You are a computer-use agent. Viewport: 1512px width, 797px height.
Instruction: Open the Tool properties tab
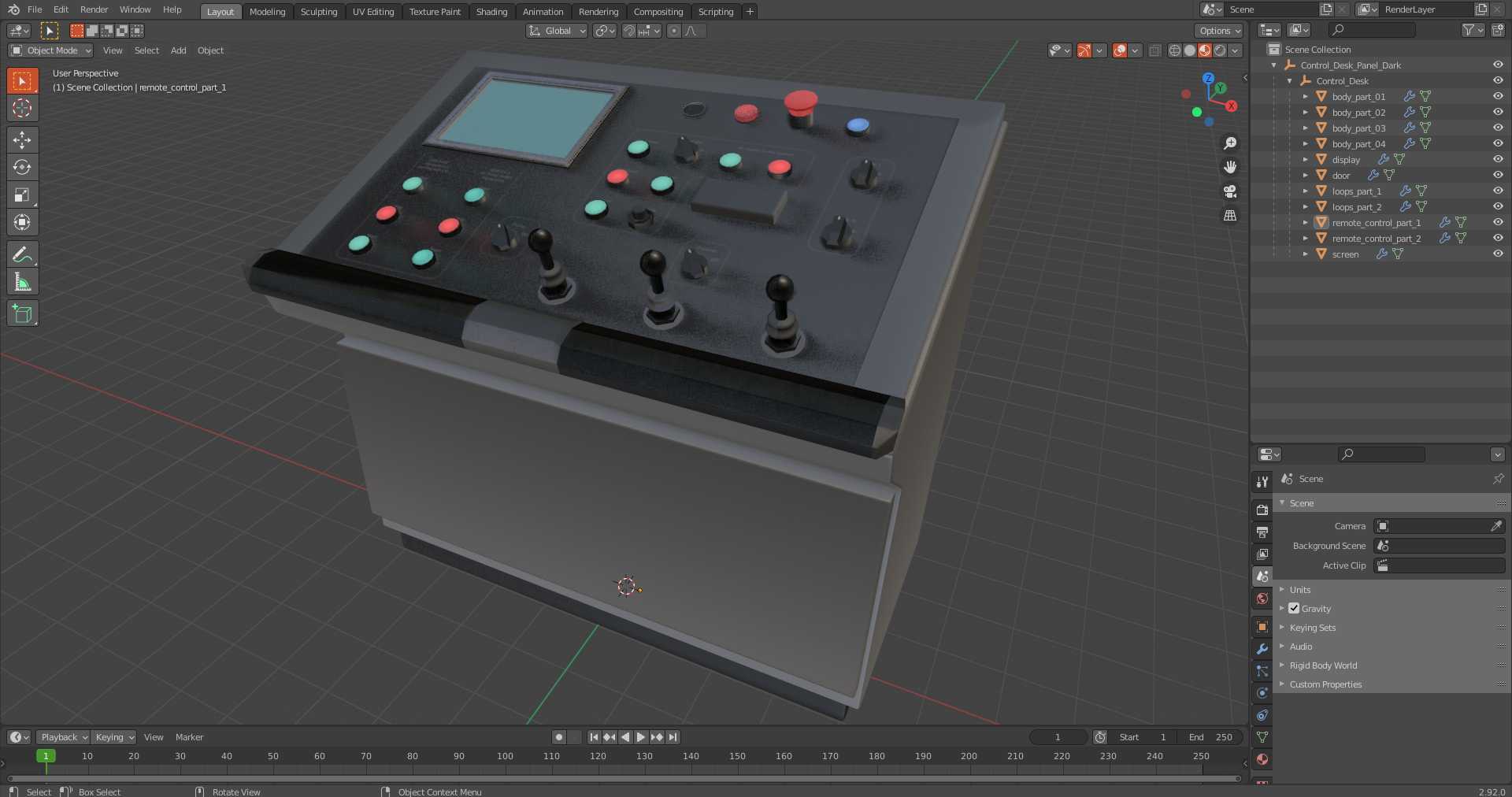(x=1262, y=481)
